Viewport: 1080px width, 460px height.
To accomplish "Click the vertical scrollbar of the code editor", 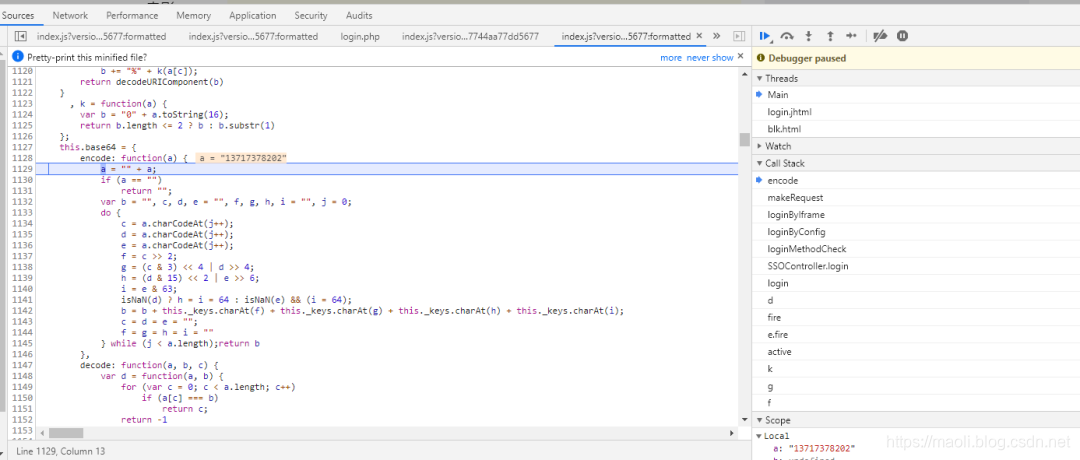I will (744, 139).
